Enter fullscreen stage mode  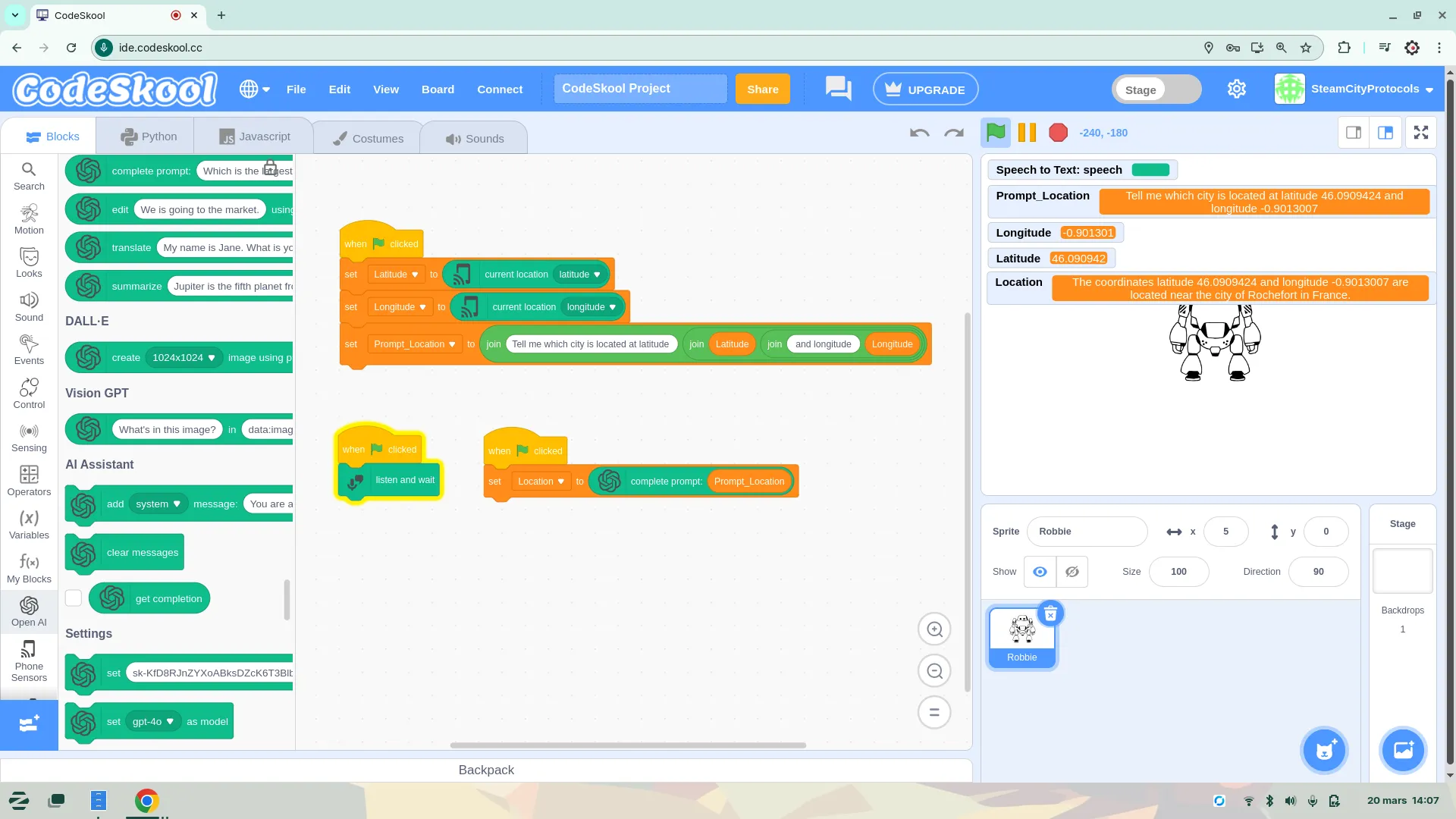pos(1421,133)
